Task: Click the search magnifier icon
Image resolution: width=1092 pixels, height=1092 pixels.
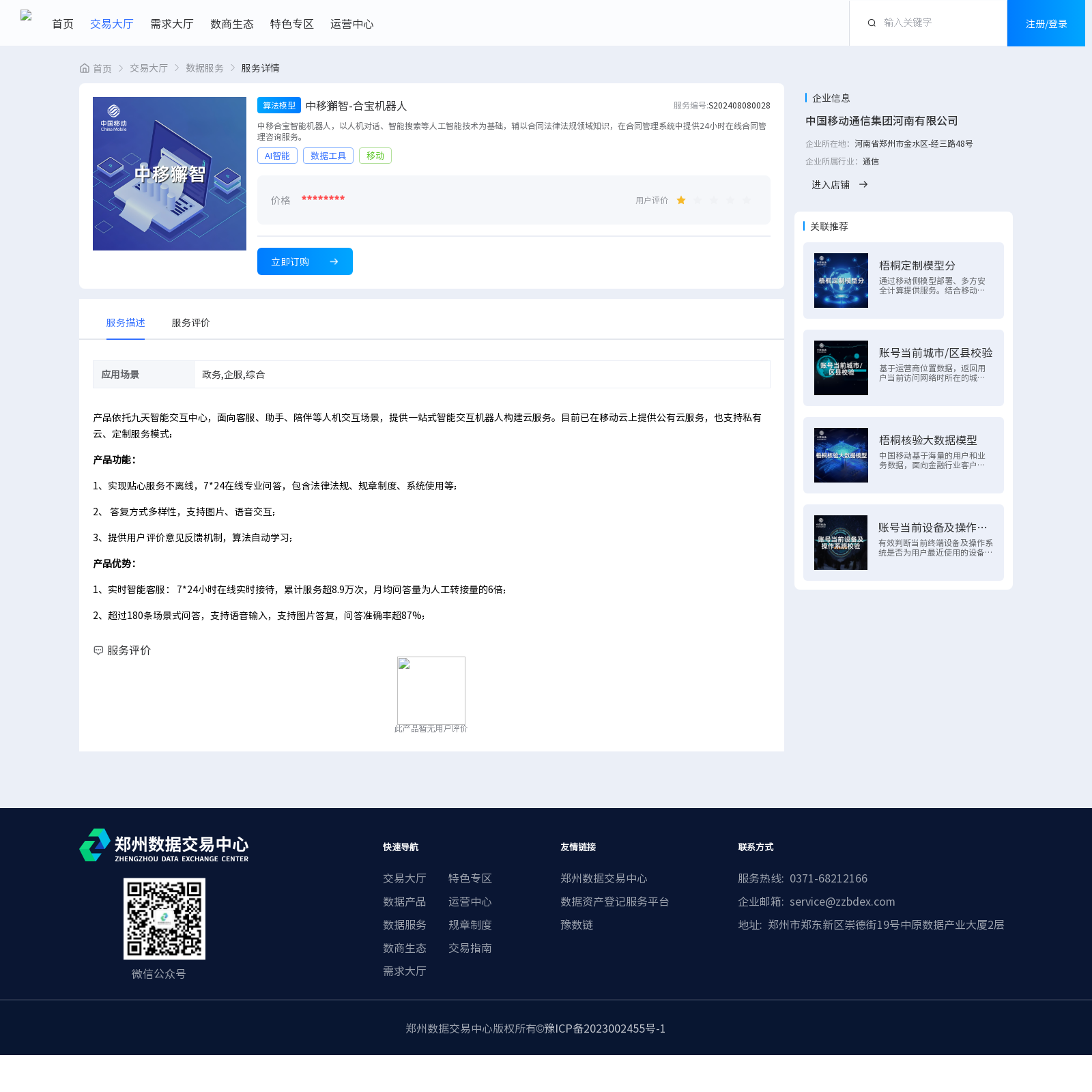Action: coord(872,23)
